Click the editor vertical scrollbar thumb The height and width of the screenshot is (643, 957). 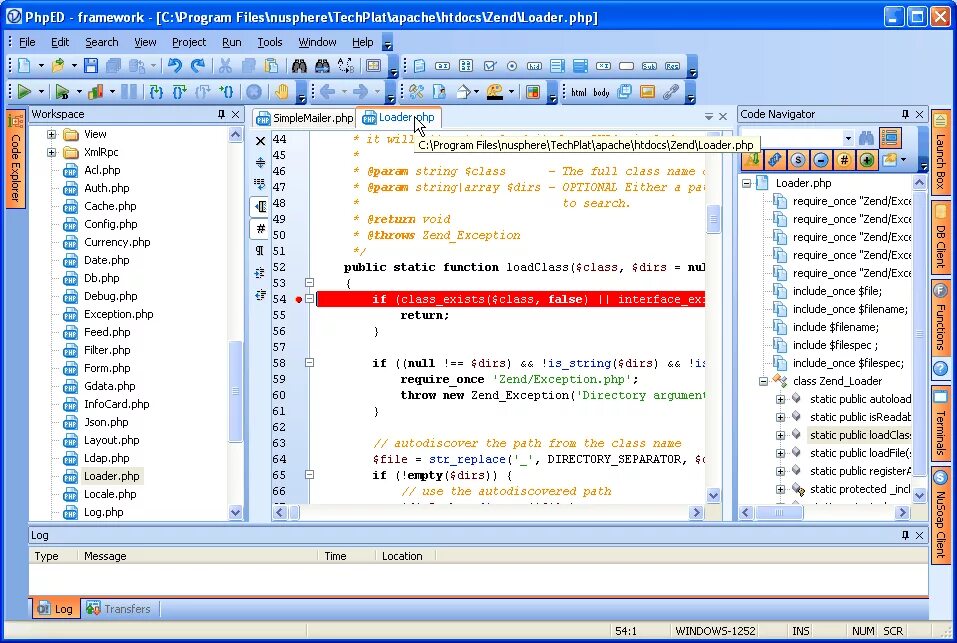pos(713,219)
